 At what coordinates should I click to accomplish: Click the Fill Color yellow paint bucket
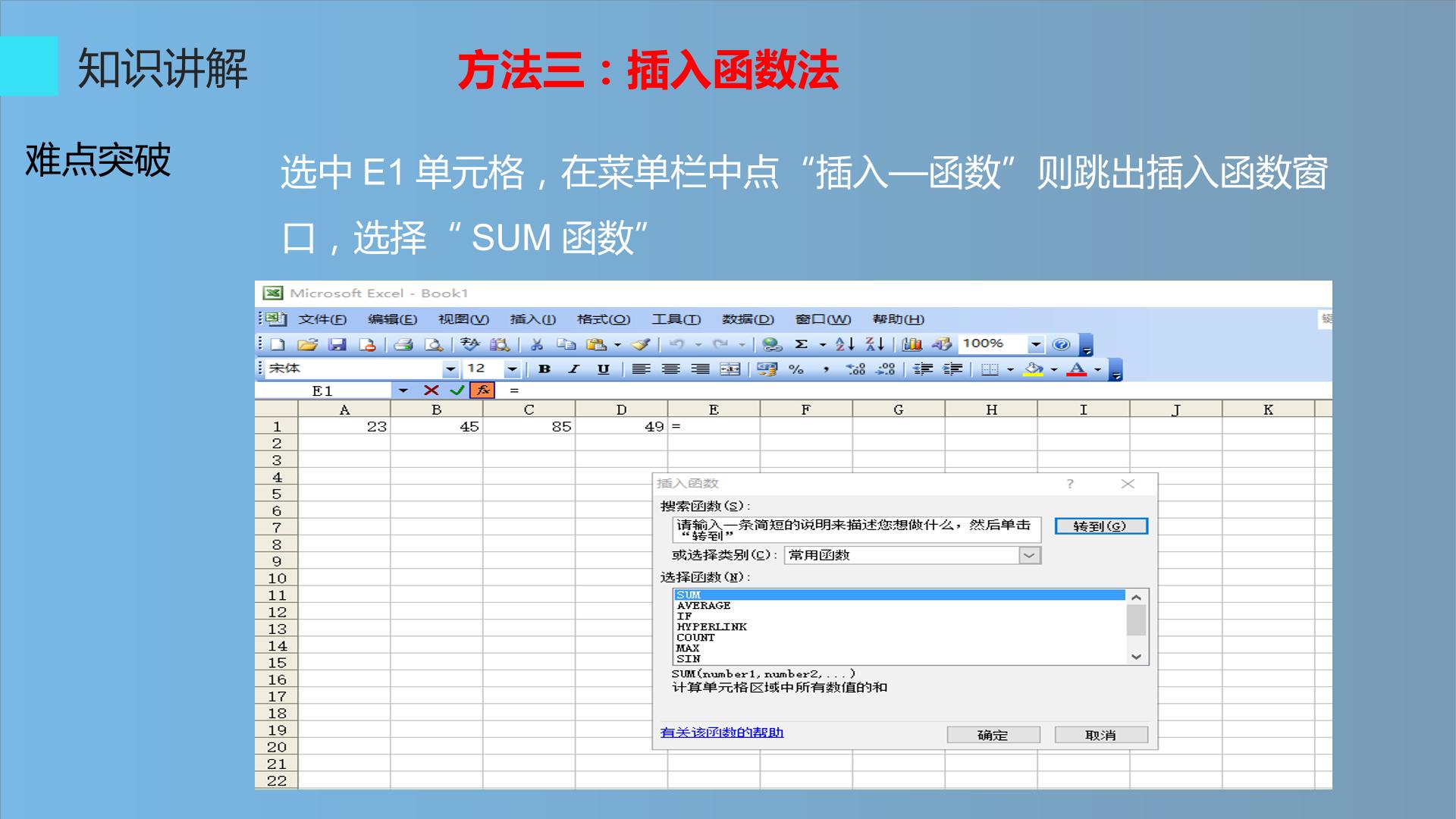point(1033,369)
